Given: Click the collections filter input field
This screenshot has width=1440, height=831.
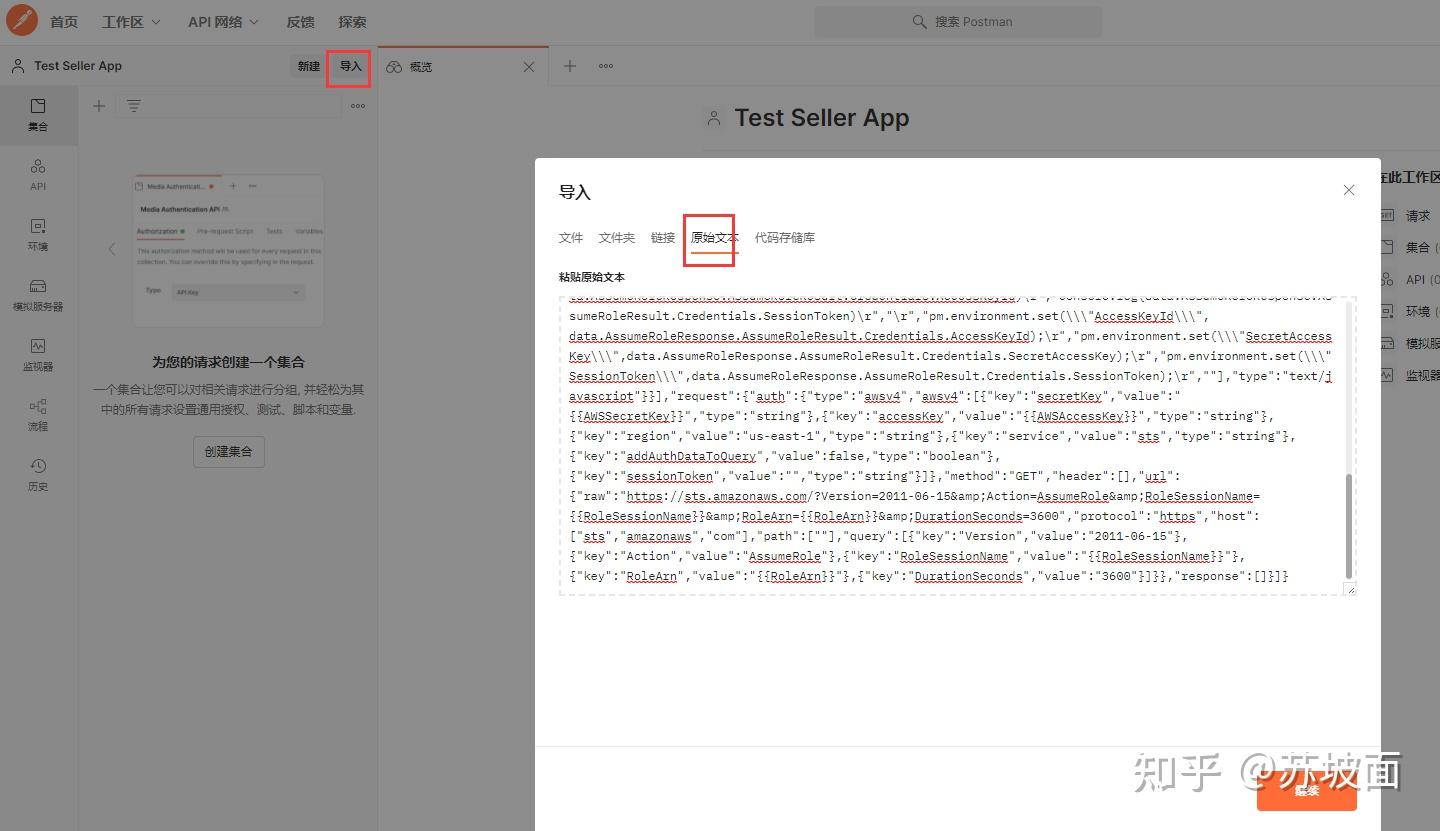Looking at the screenshot, I should click(x=229, y=106).
